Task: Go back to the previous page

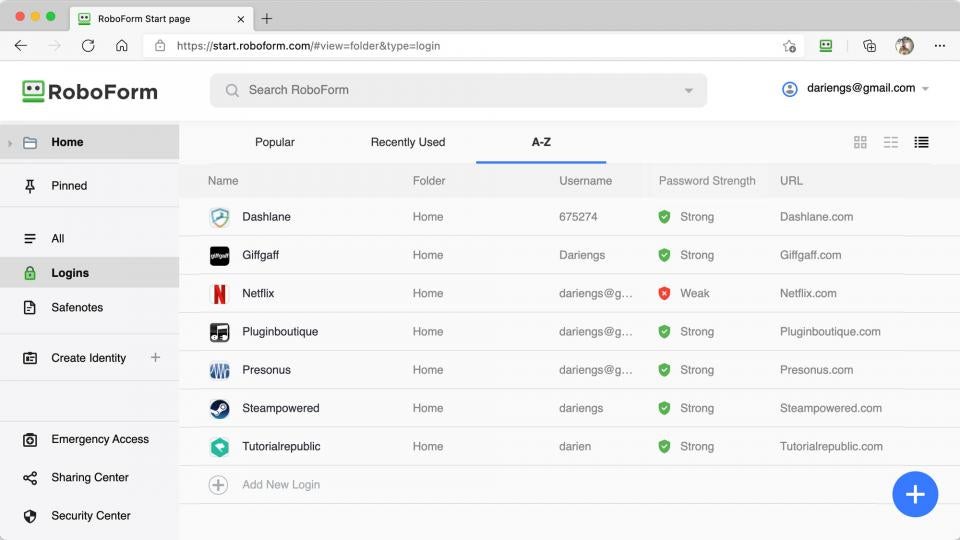Action: tap(21, 46)
